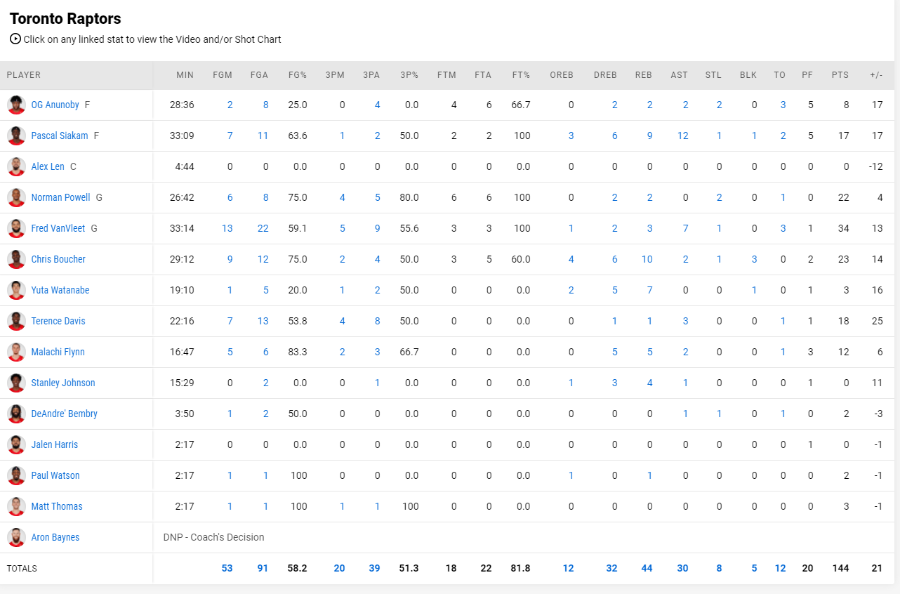Open Stanley Johnson's player page

[63, 383]
